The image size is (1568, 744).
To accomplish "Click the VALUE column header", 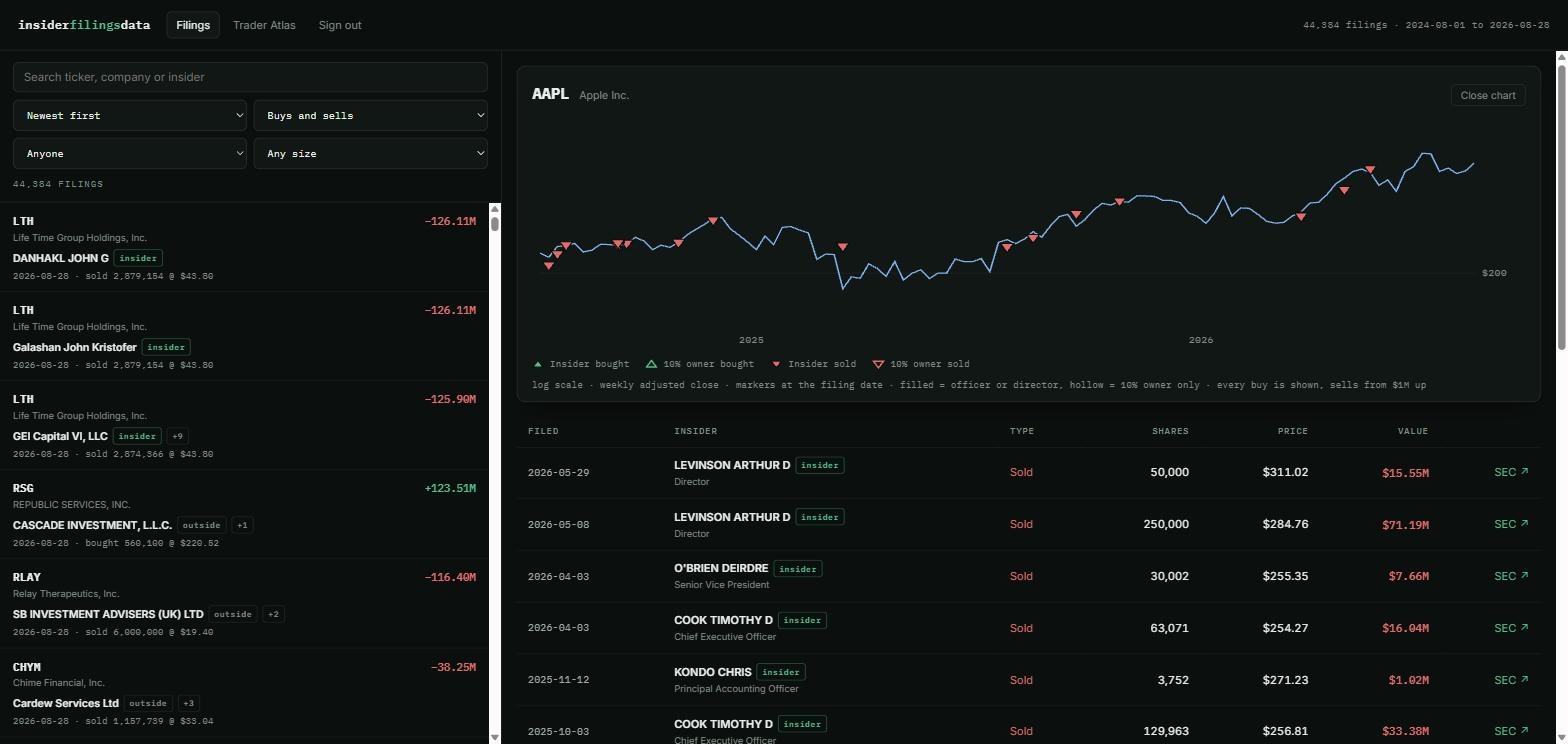I will pyautogui.click(x=1413, y=431).
